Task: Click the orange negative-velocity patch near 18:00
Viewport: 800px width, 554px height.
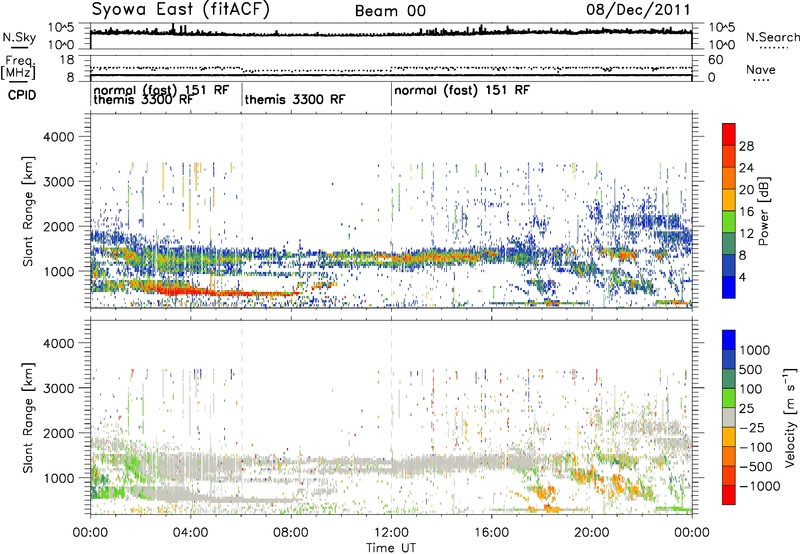Action: (542, 493)
